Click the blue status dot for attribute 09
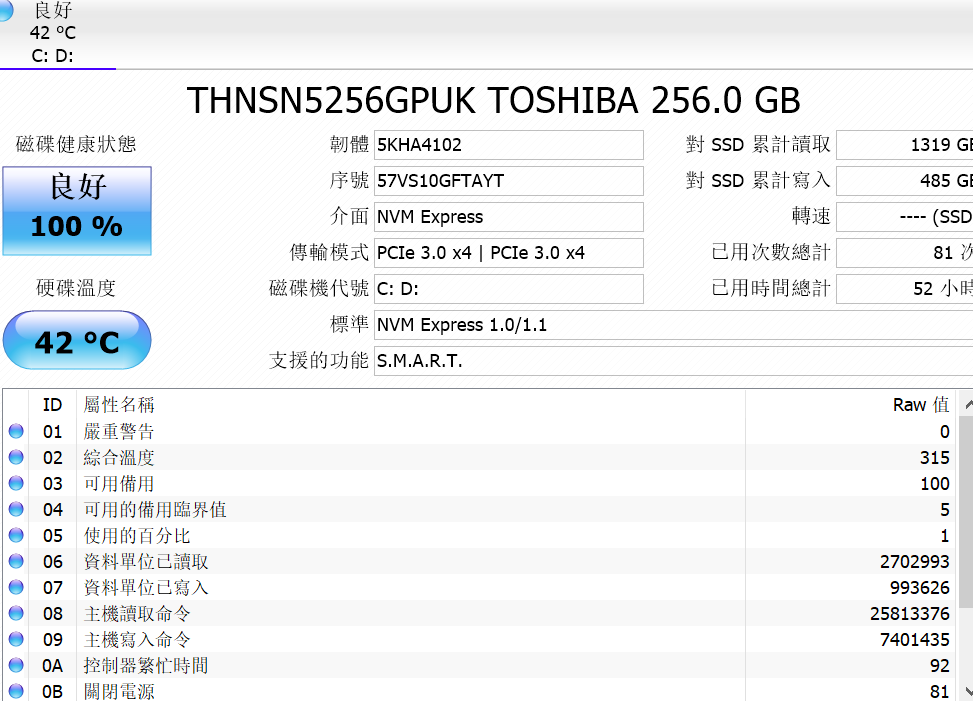This screenshot has width=973, height=701. [x=16, y=640]
